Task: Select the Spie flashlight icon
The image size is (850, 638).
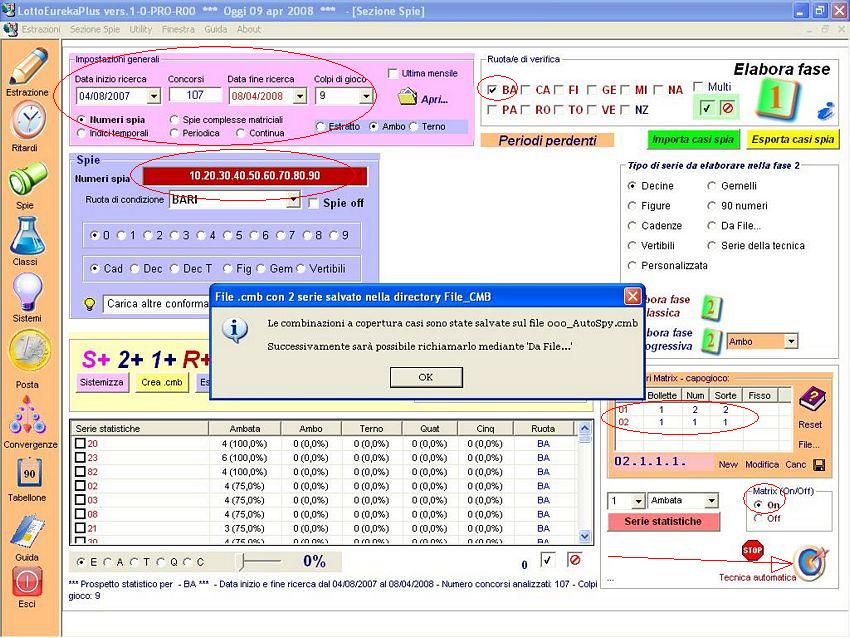Action: 27,179
